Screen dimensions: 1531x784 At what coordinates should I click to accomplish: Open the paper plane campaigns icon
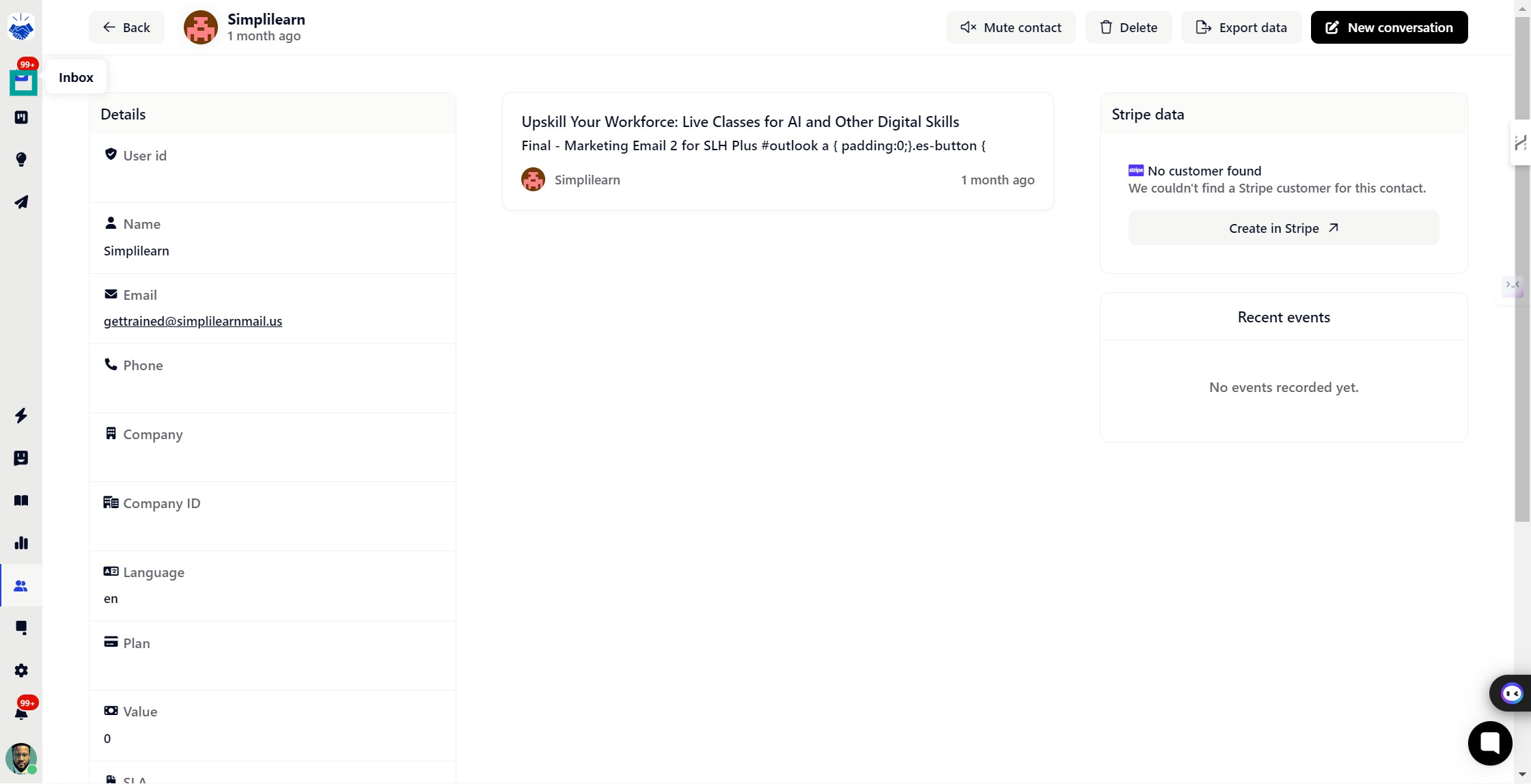point(21,202)
